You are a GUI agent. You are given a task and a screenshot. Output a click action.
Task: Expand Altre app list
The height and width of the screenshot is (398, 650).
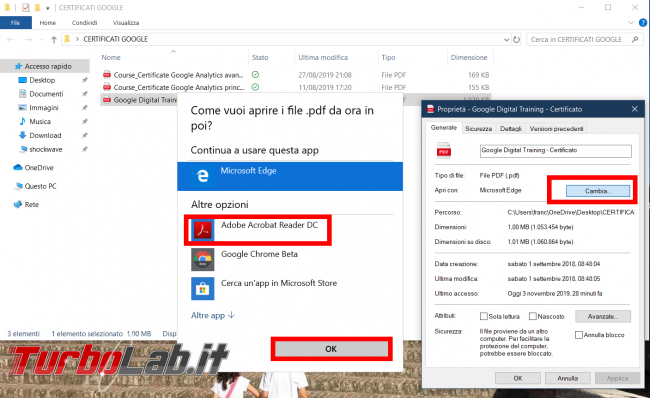213,315
